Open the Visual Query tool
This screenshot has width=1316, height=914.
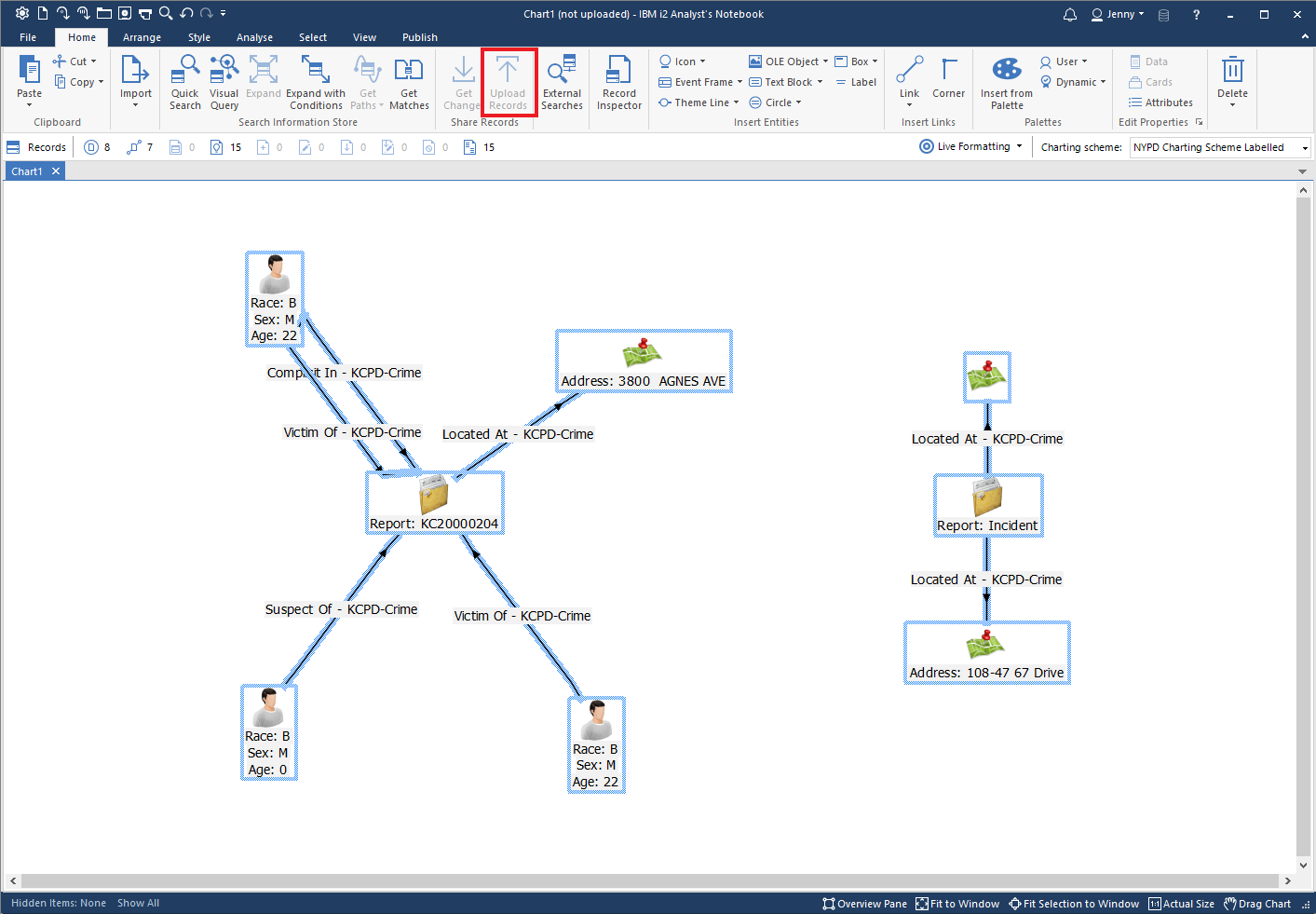pos(224,72)
